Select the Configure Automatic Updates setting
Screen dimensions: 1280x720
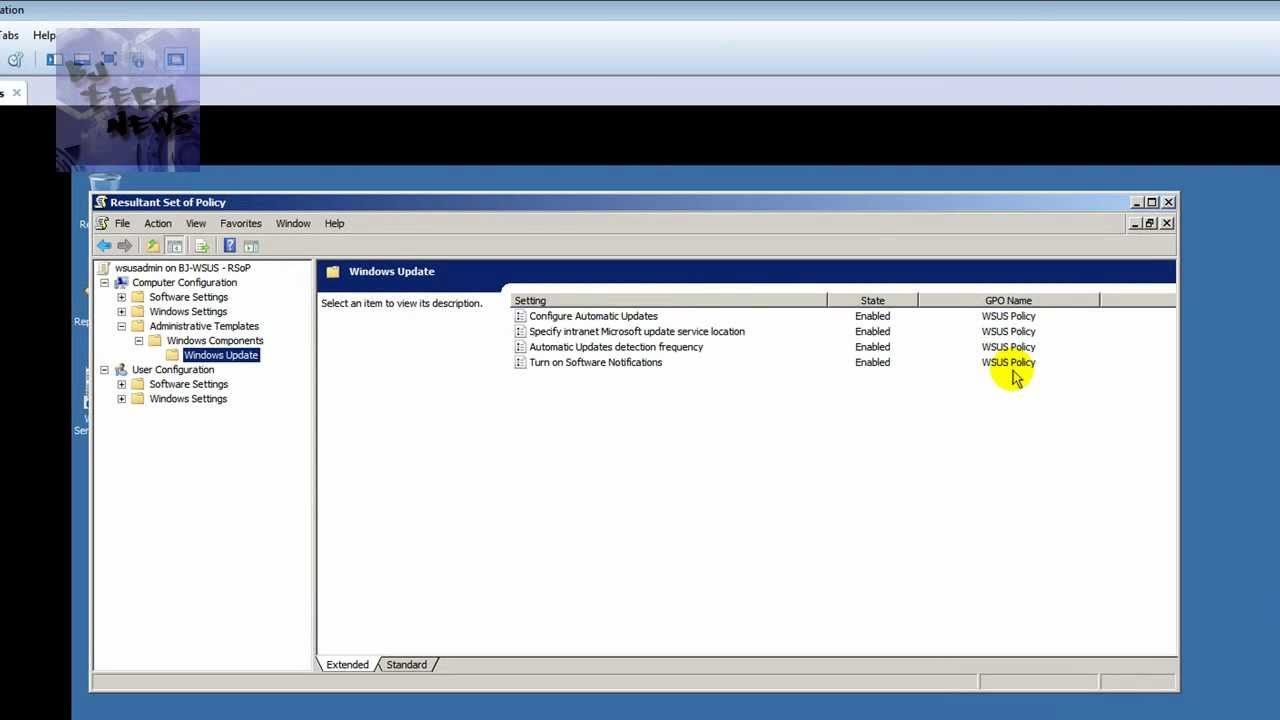(x=593, y=316)
